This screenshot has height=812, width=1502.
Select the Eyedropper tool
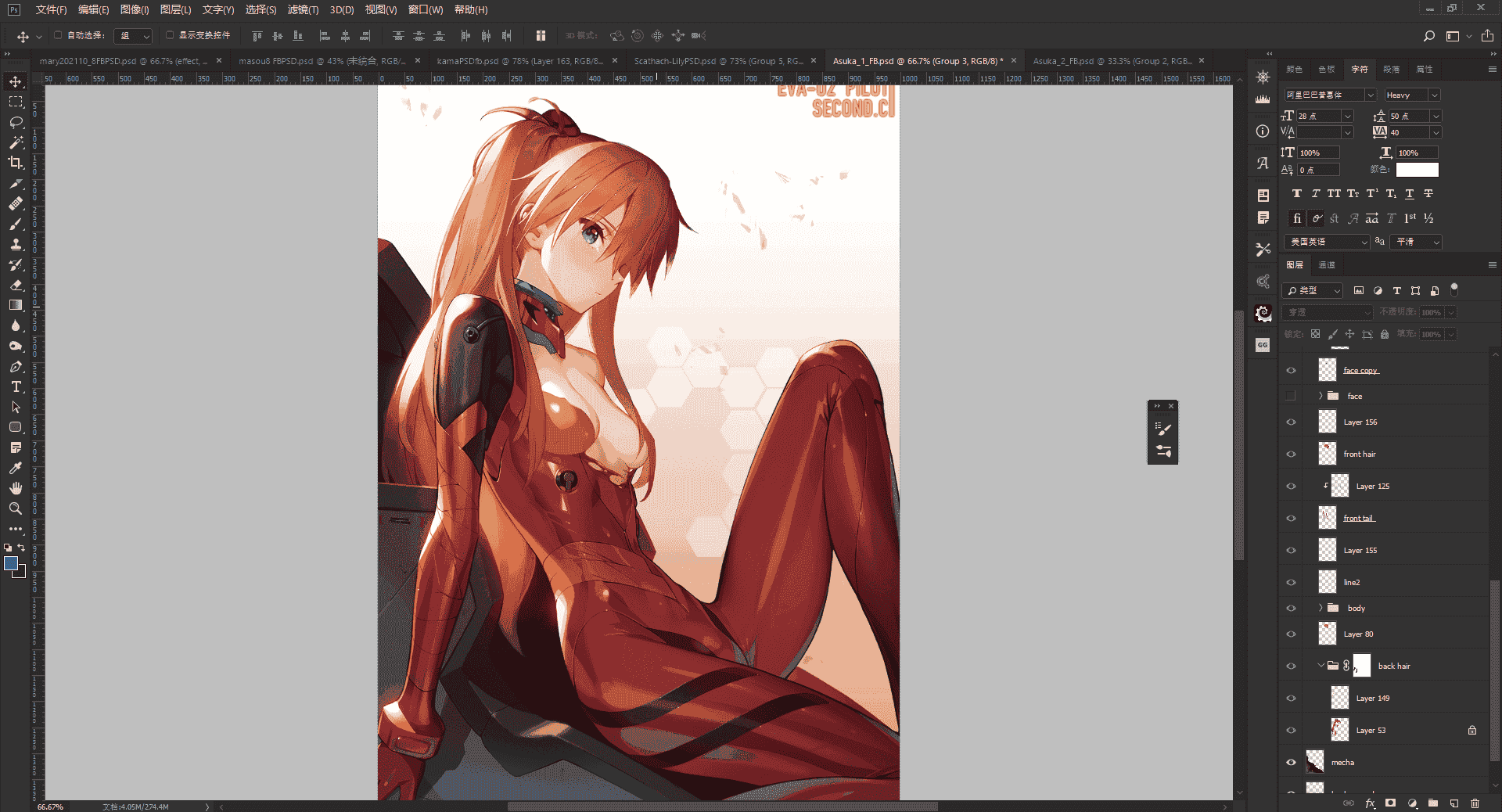coord(16,468)
